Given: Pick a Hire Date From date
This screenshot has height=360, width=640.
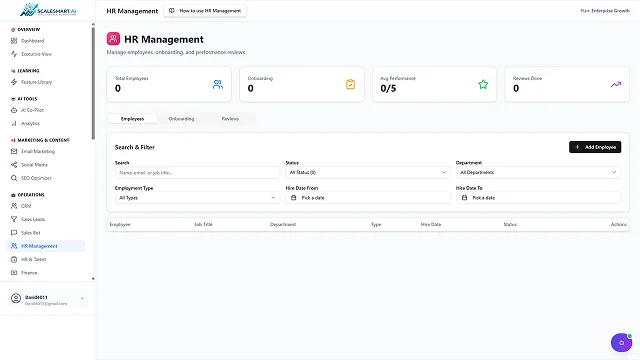Looking at the screenshot, I should click(367, 198).
